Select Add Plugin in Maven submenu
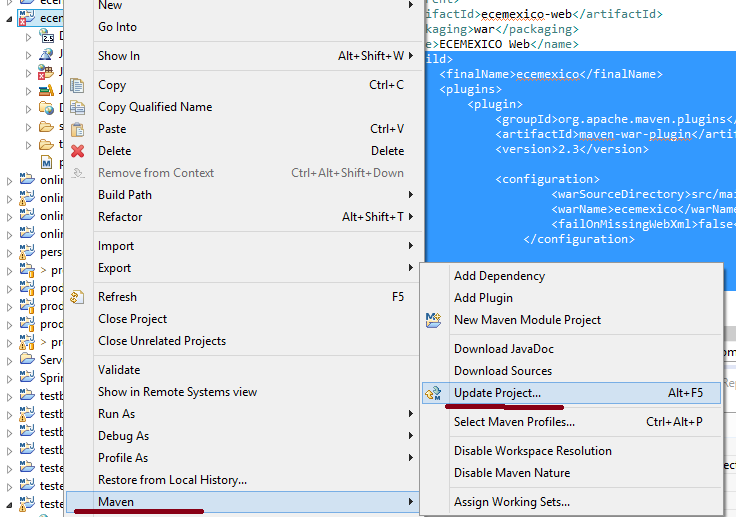The width and height of the screenshot is (736, 517). [x=483, y=298]
